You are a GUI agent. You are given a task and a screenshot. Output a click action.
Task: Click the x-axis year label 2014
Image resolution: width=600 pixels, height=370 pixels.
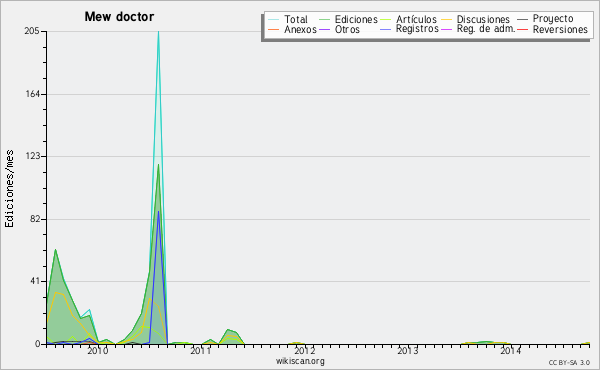tap(510, 351)
